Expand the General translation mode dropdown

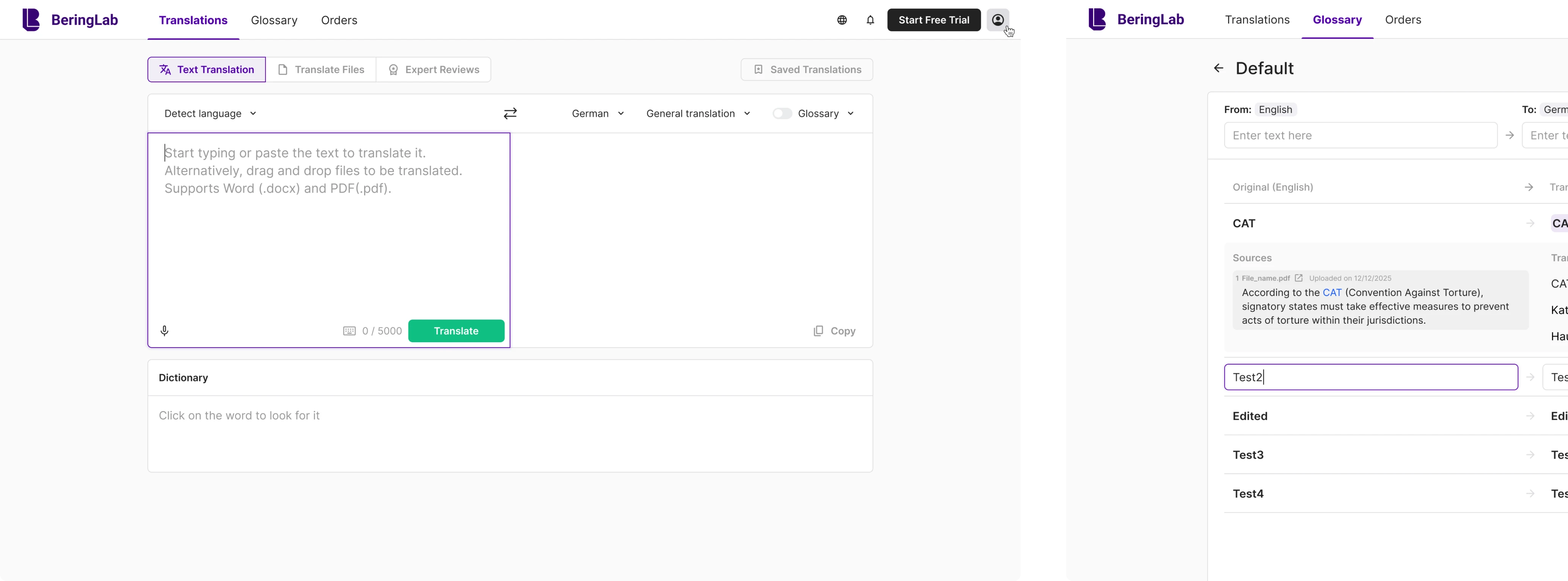coord(698,114)
